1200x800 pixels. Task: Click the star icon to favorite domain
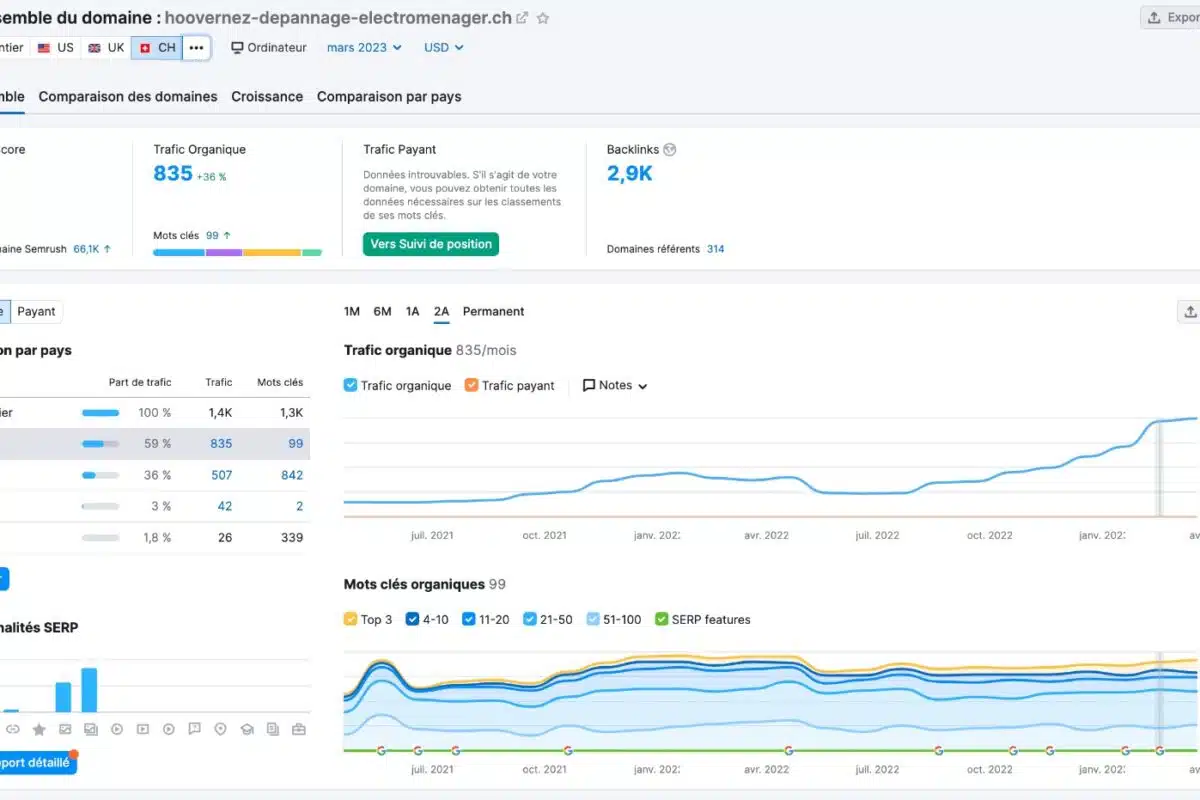(x=543, y=18)
